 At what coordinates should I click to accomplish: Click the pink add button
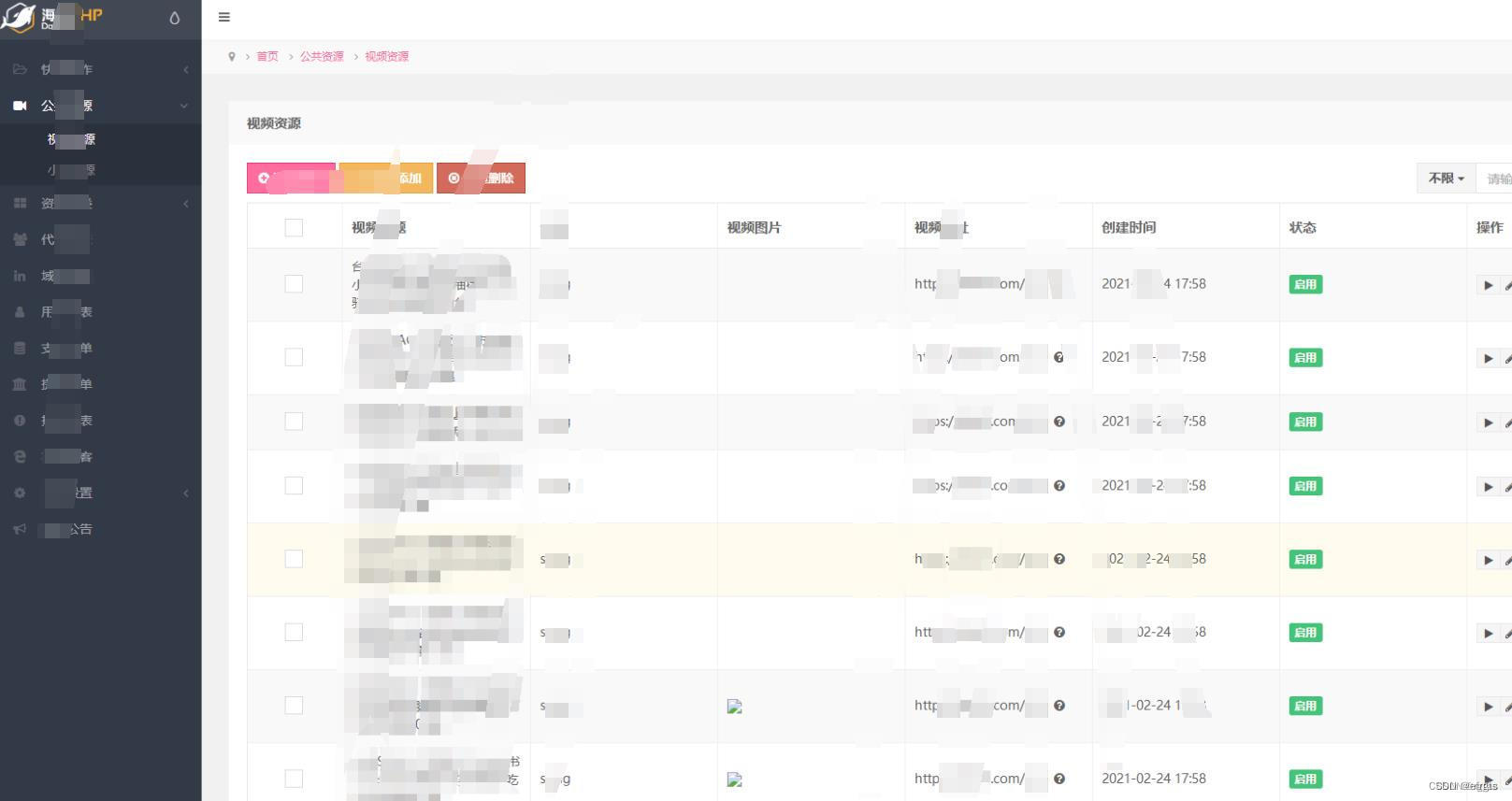[291, 178]
